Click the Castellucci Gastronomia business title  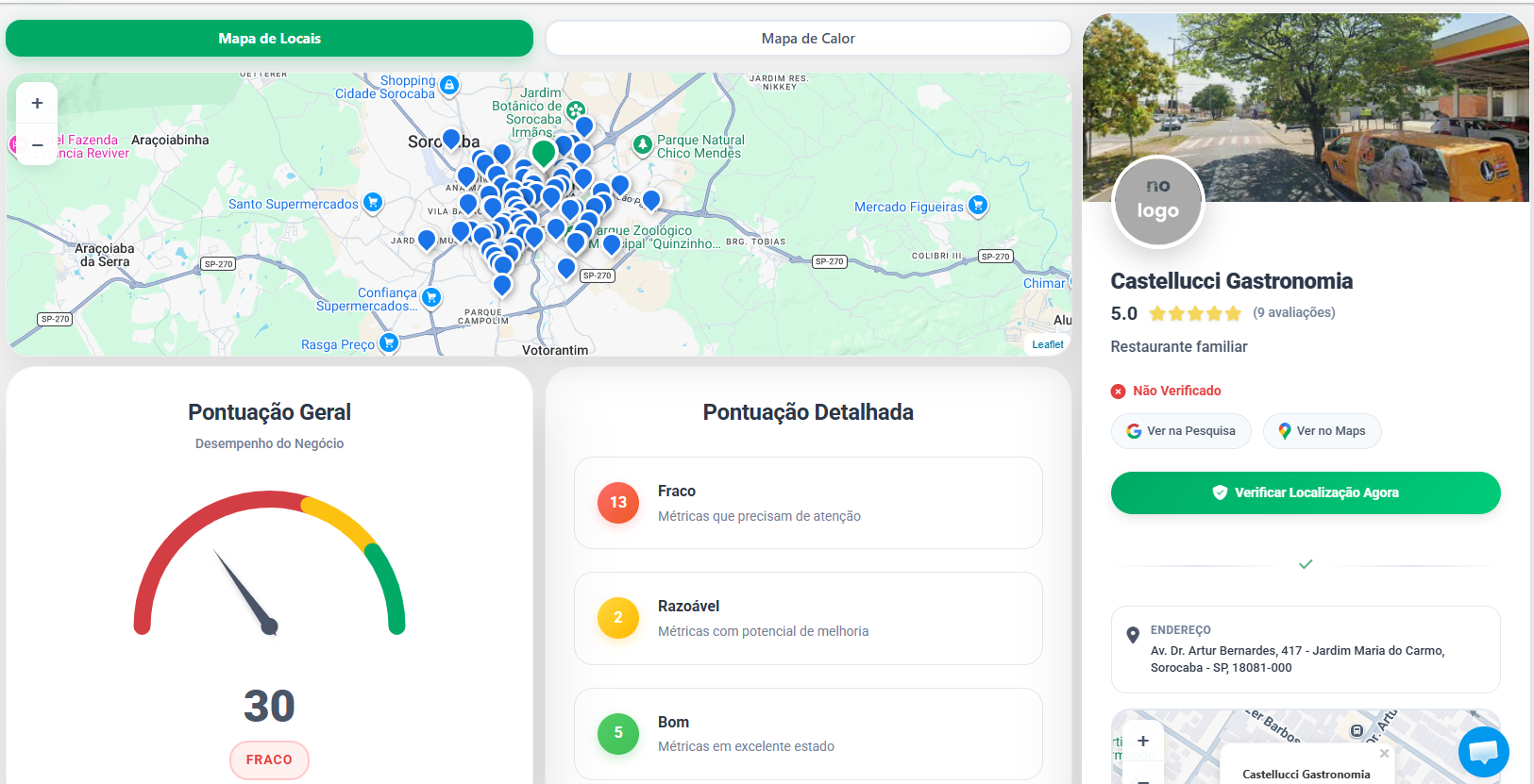click(1231, 281)
